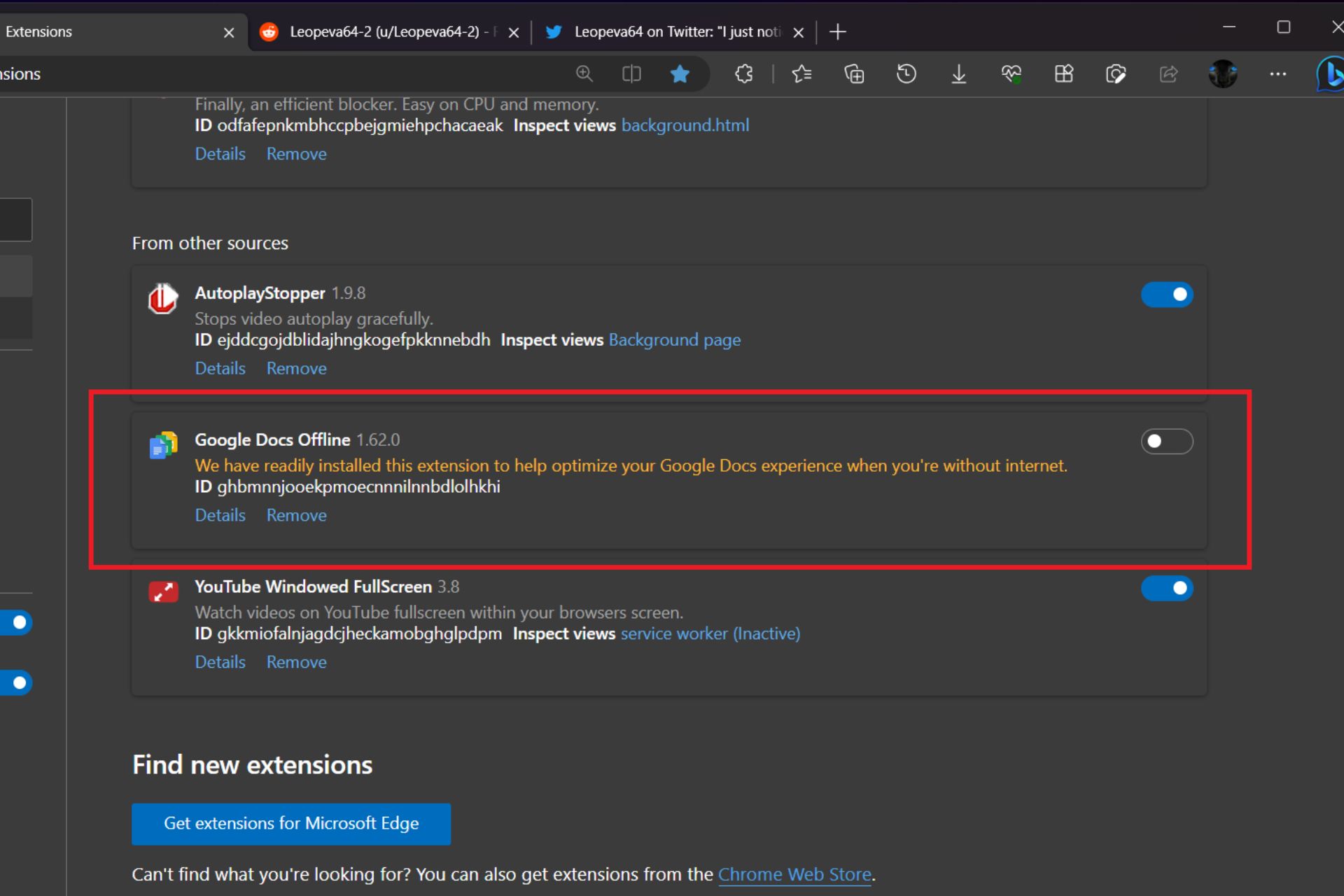
Task: Open the background.html inspect view link
Action: pyautogui.click(x=685, y=125)
